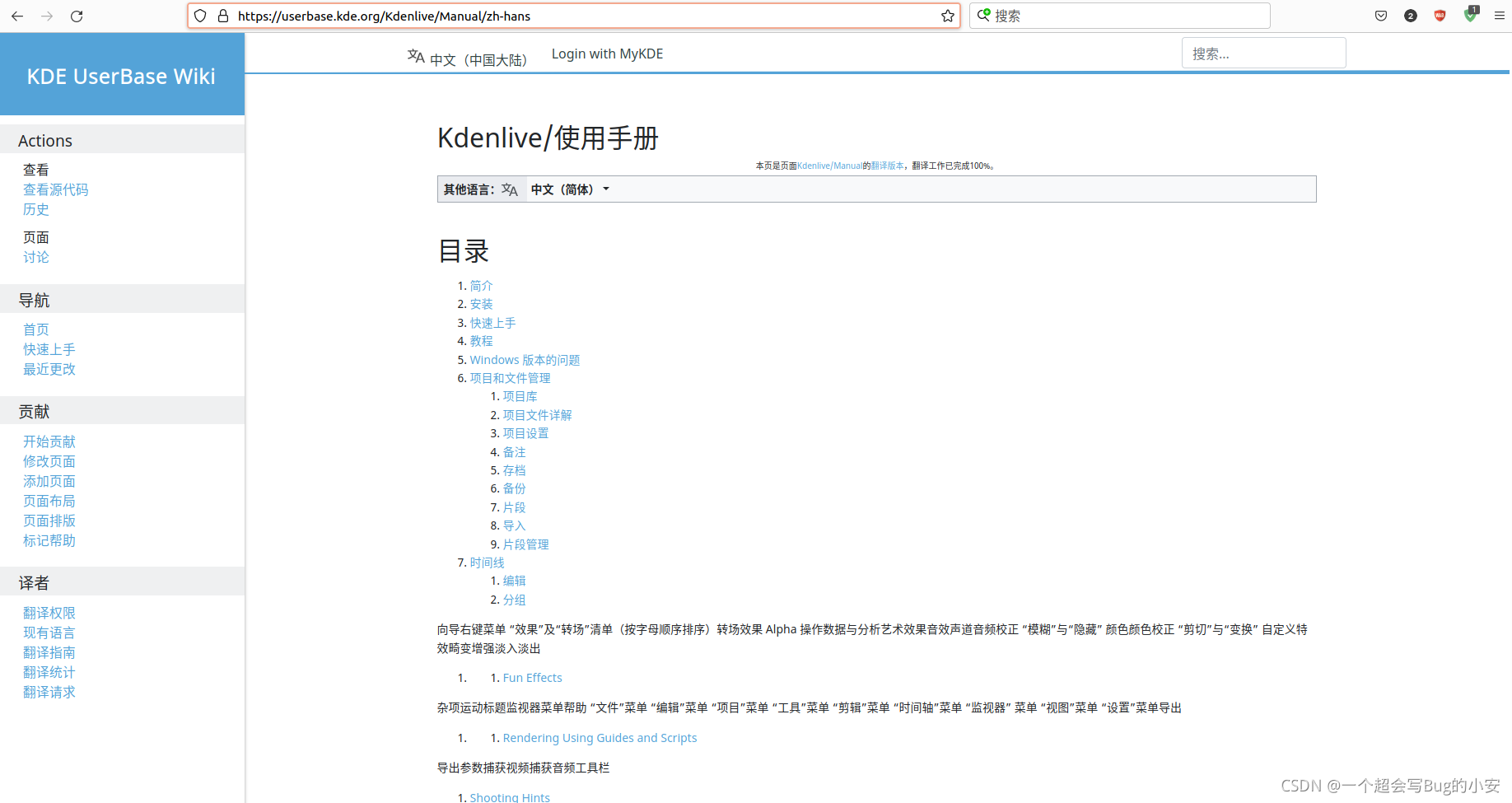Open the 讨论 discussion page

click(36, 257)
